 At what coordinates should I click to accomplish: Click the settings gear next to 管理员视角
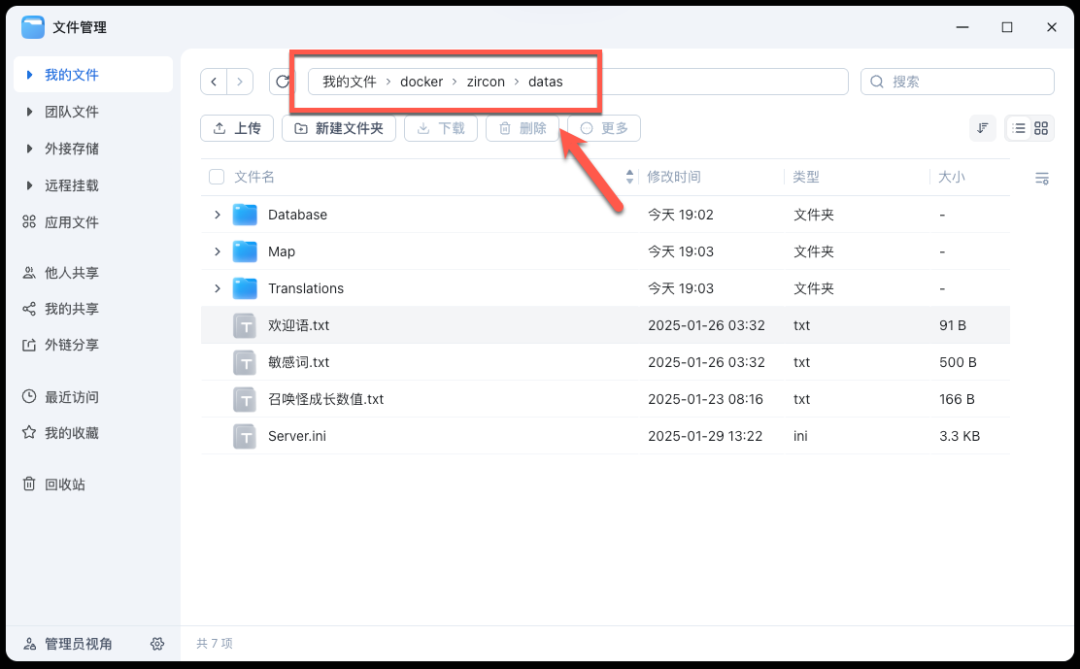click(157, 644)
